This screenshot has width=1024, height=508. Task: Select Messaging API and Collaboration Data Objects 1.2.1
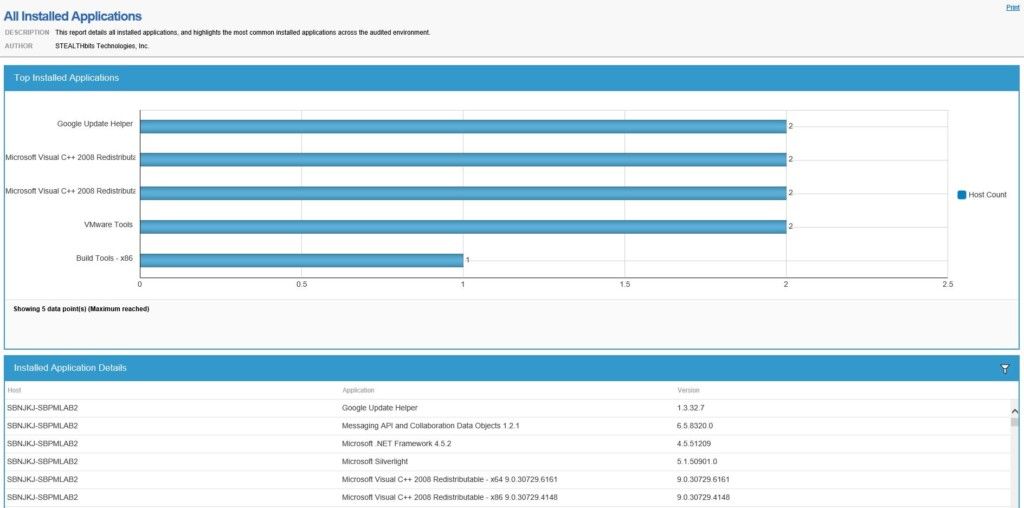point(430,426)
